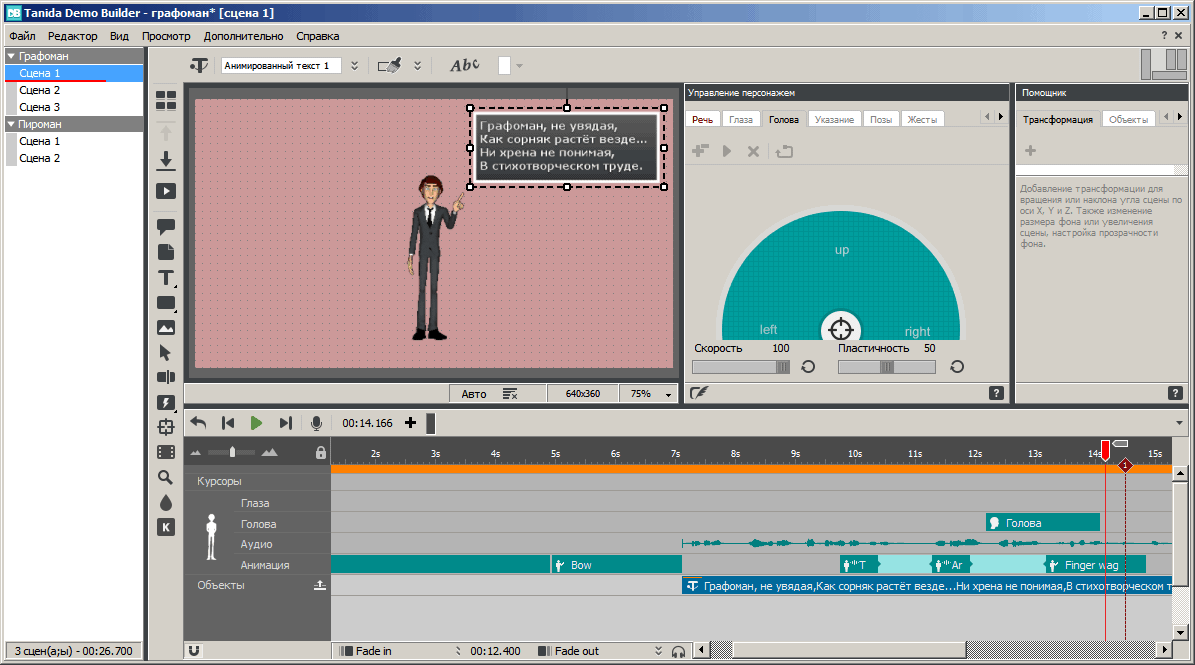Click the film strip video tool
The height and width of the screenshot is (665, 1195).
(165, 452)
